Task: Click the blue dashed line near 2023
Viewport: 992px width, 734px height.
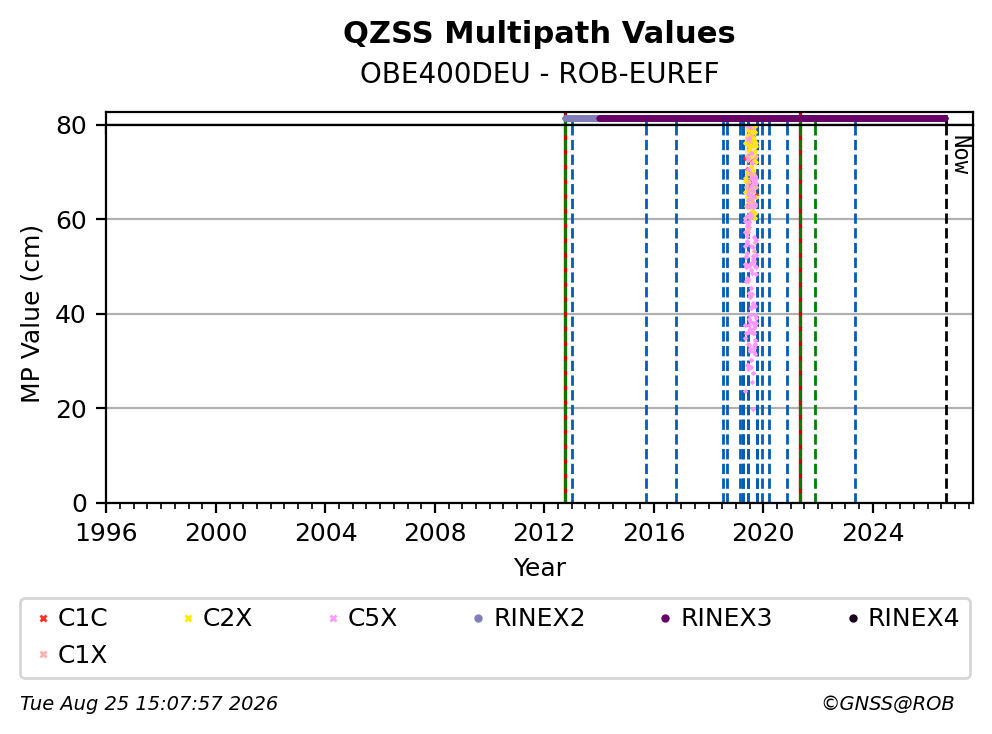Action: pos(855,313)
